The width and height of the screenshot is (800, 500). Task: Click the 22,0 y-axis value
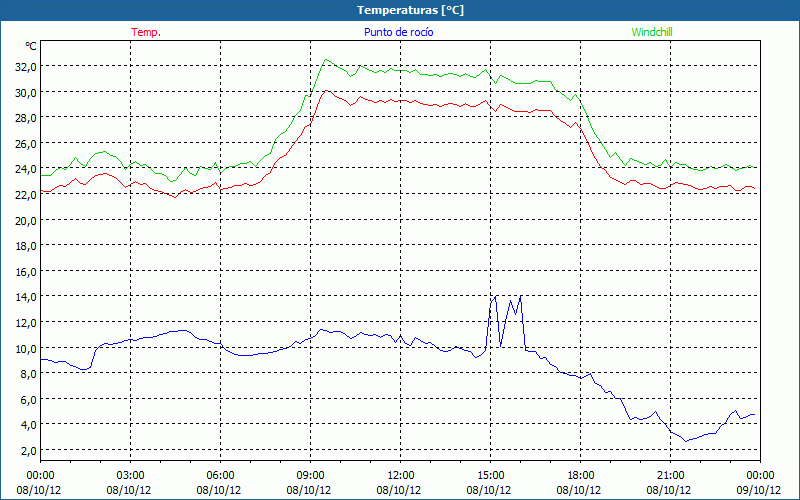pos(26,195)
